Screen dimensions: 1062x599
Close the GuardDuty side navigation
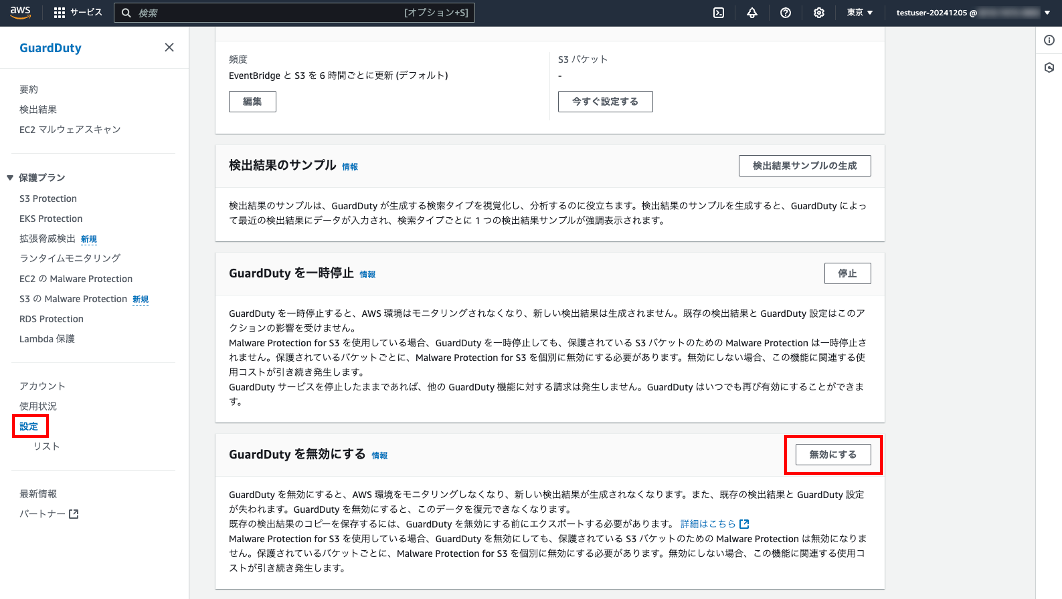click(x=169, y=47)
